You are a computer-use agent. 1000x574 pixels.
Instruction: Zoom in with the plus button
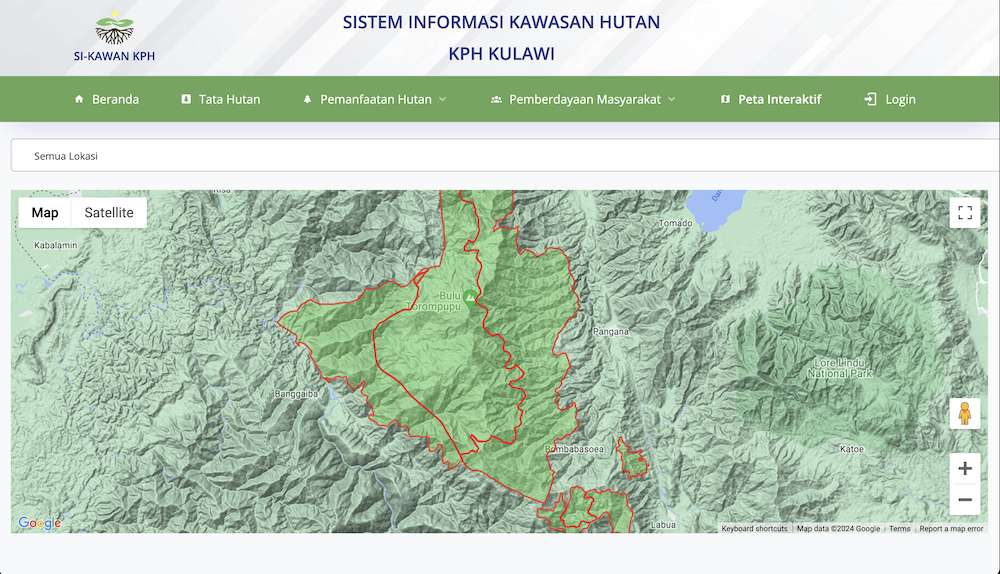point(964,468)
